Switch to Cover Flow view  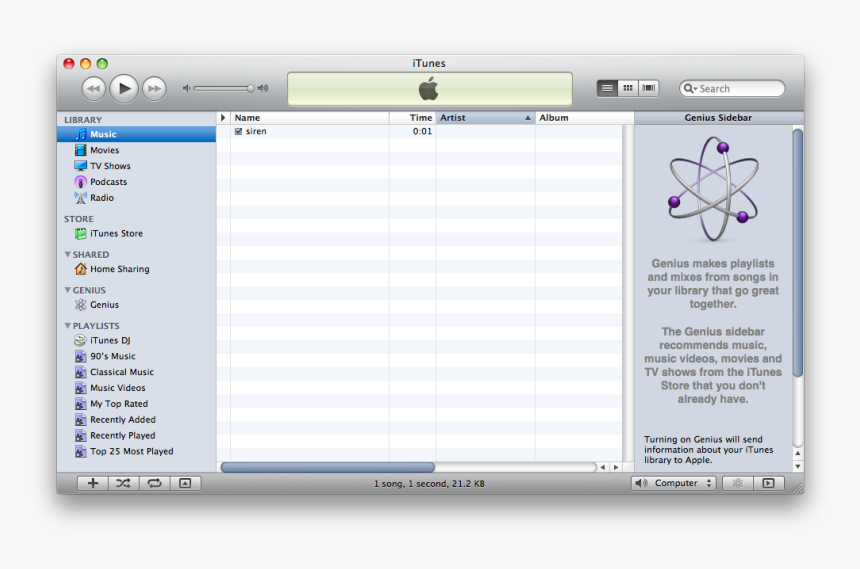coord(648,88)
